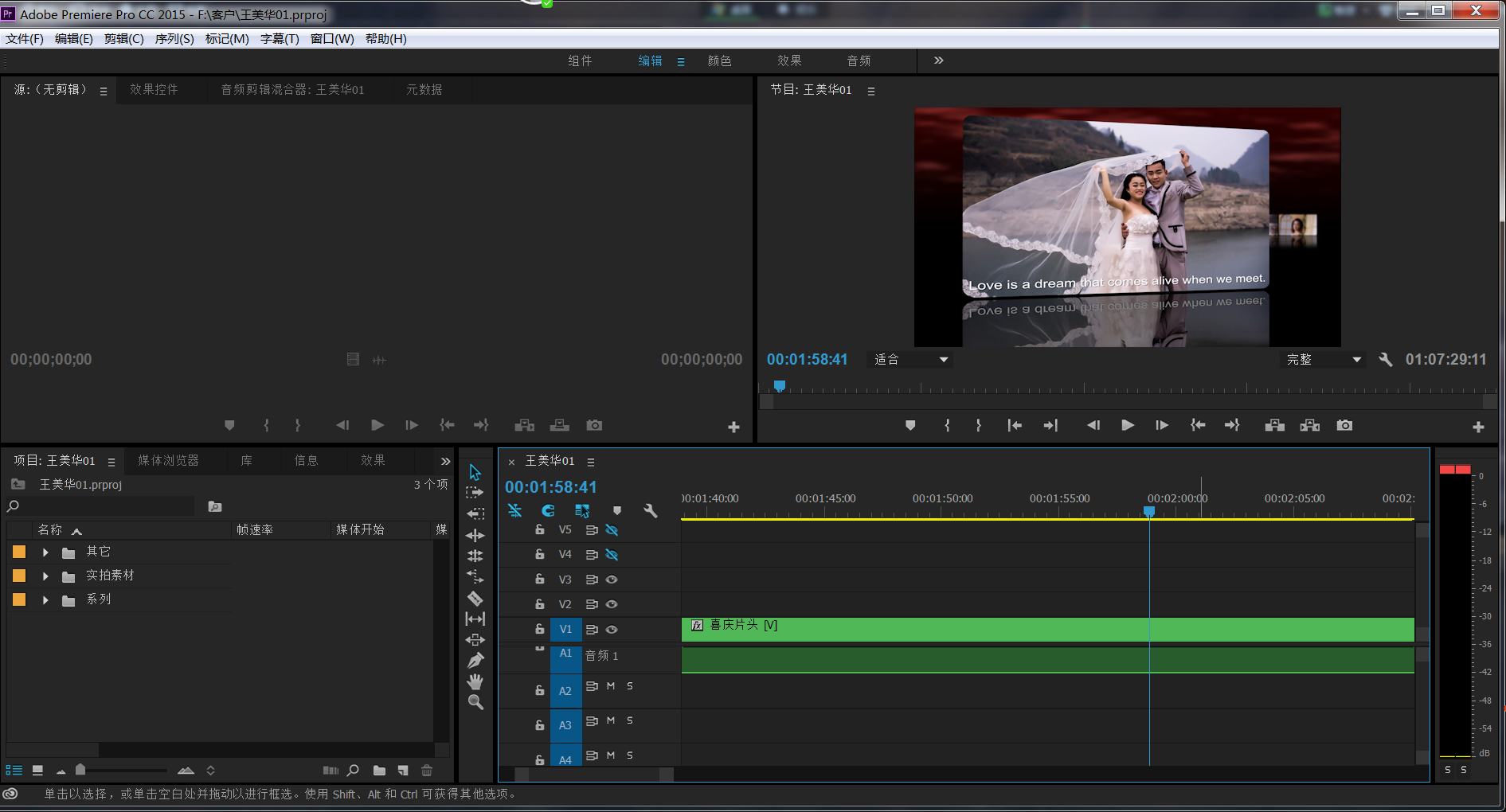Click New Item icon in project panel
Viewport: 1506px width, 812px height.
click(x=403, y=770)
